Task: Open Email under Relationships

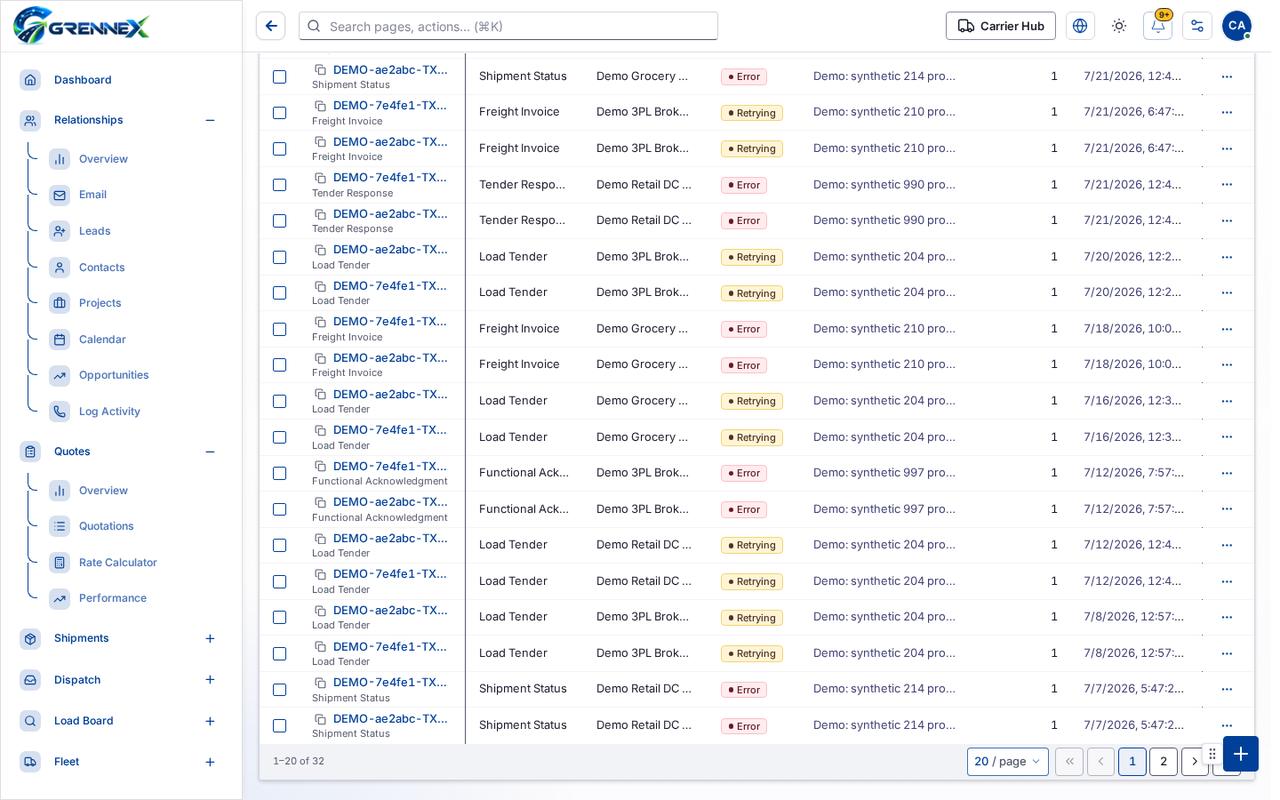Action: [93, 195]
